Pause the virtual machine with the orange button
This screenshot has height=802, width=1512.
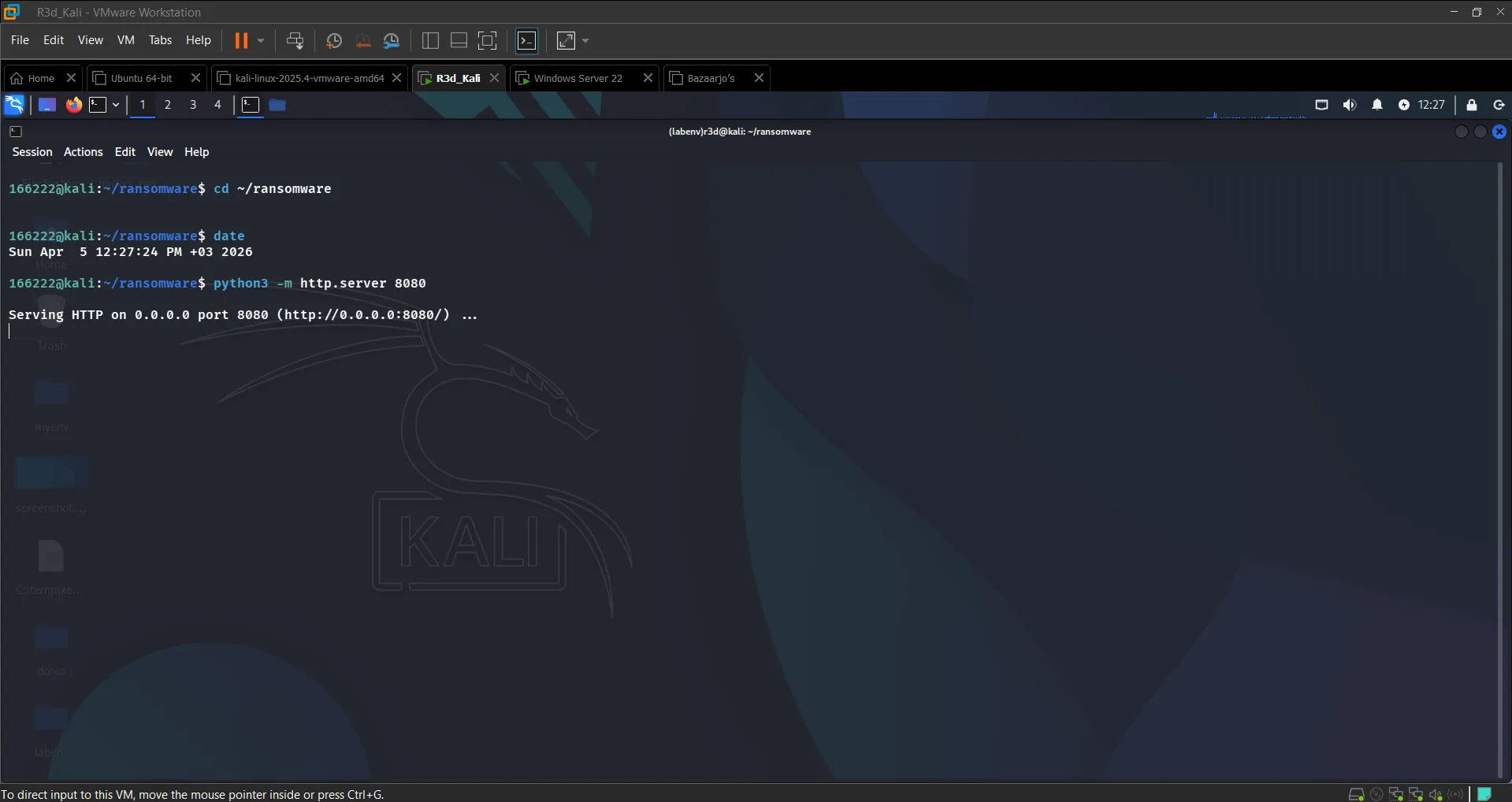pyautogui.click(x=241, y=40)
